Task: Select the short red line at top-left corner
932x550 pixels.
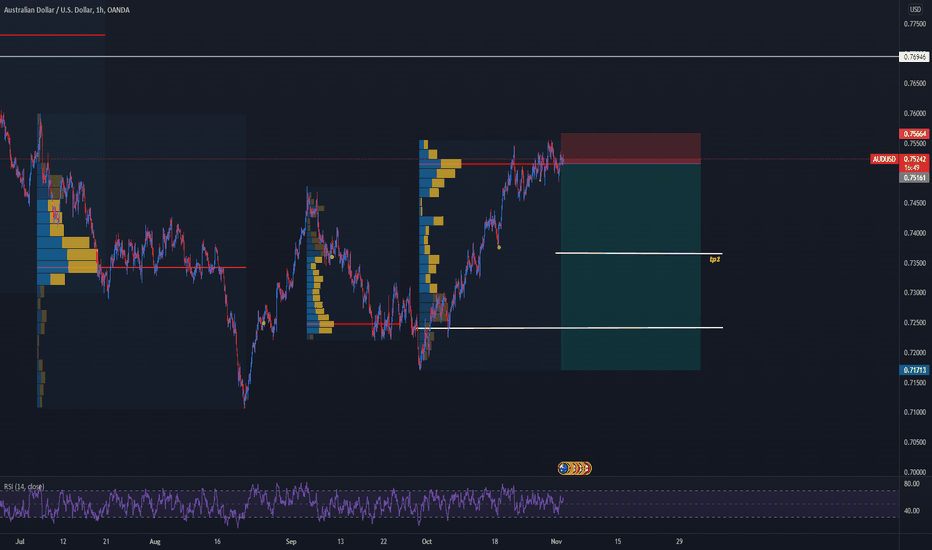Action: coord(52,35)
